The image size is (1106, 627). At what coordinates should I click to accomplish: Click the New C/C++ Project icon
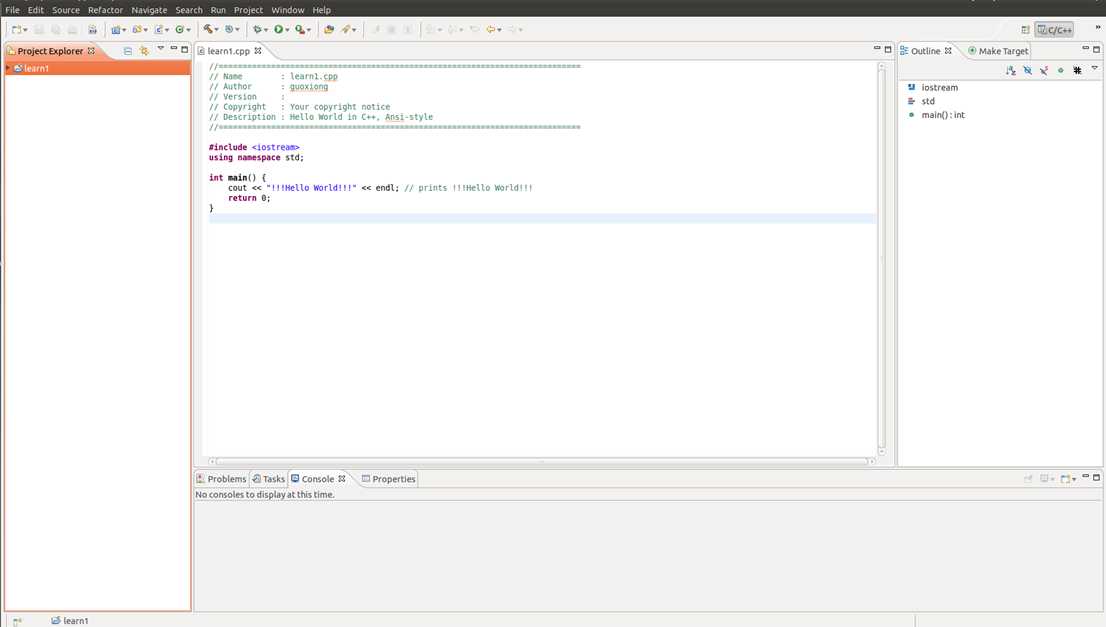(x=116, y=30)
